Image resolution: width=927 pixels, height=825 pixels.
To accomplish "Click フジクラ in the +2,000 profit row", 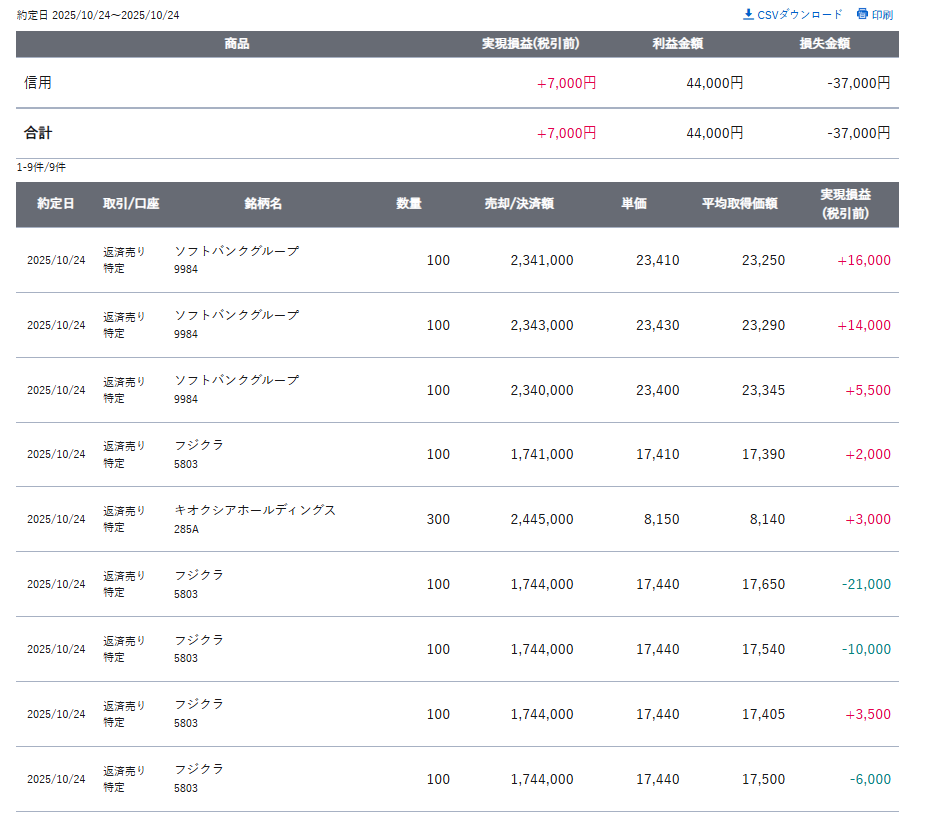I will [199, 445].
